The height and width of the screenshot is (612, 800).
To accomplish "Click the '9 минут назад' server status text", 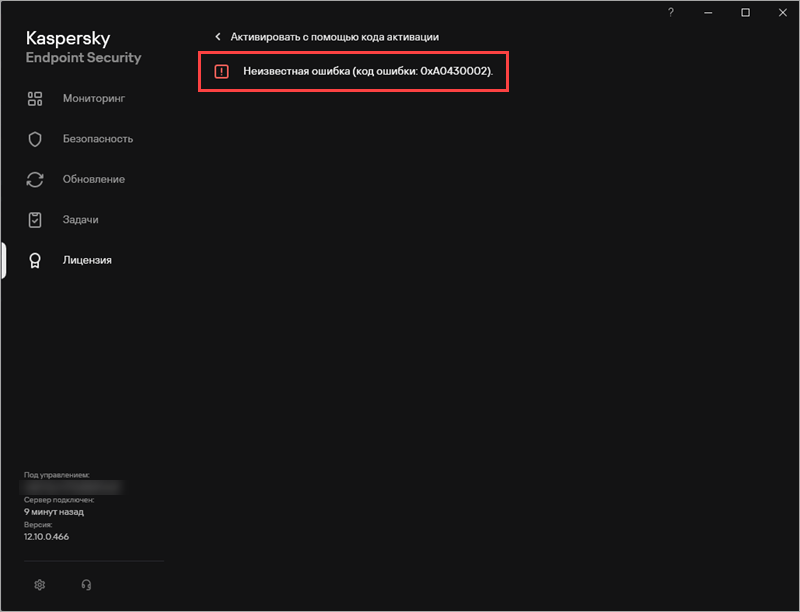I will click(x=54, y=512).
